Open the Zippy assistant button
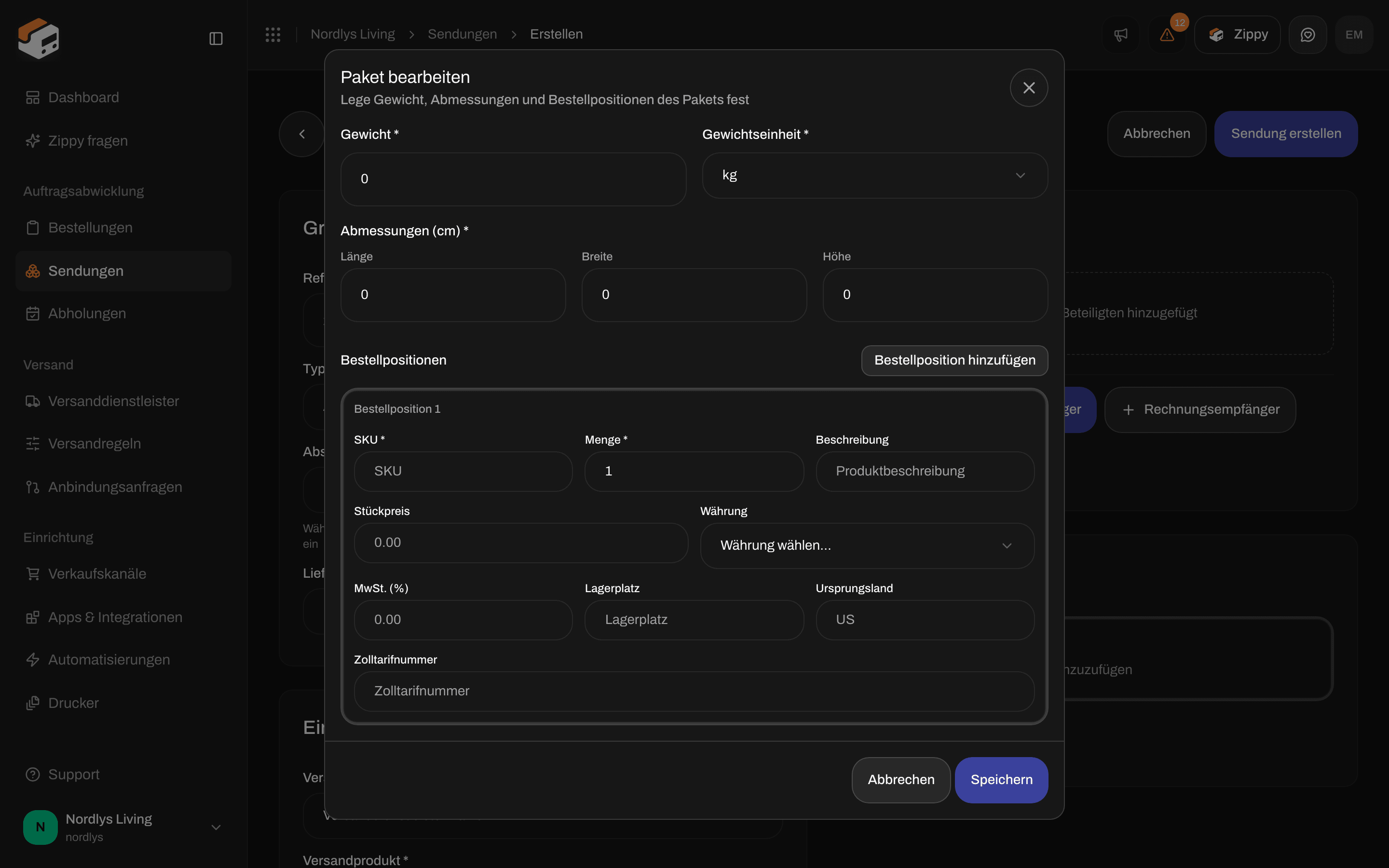Viewport: 1389px width, 868px height. (1238, 34)
